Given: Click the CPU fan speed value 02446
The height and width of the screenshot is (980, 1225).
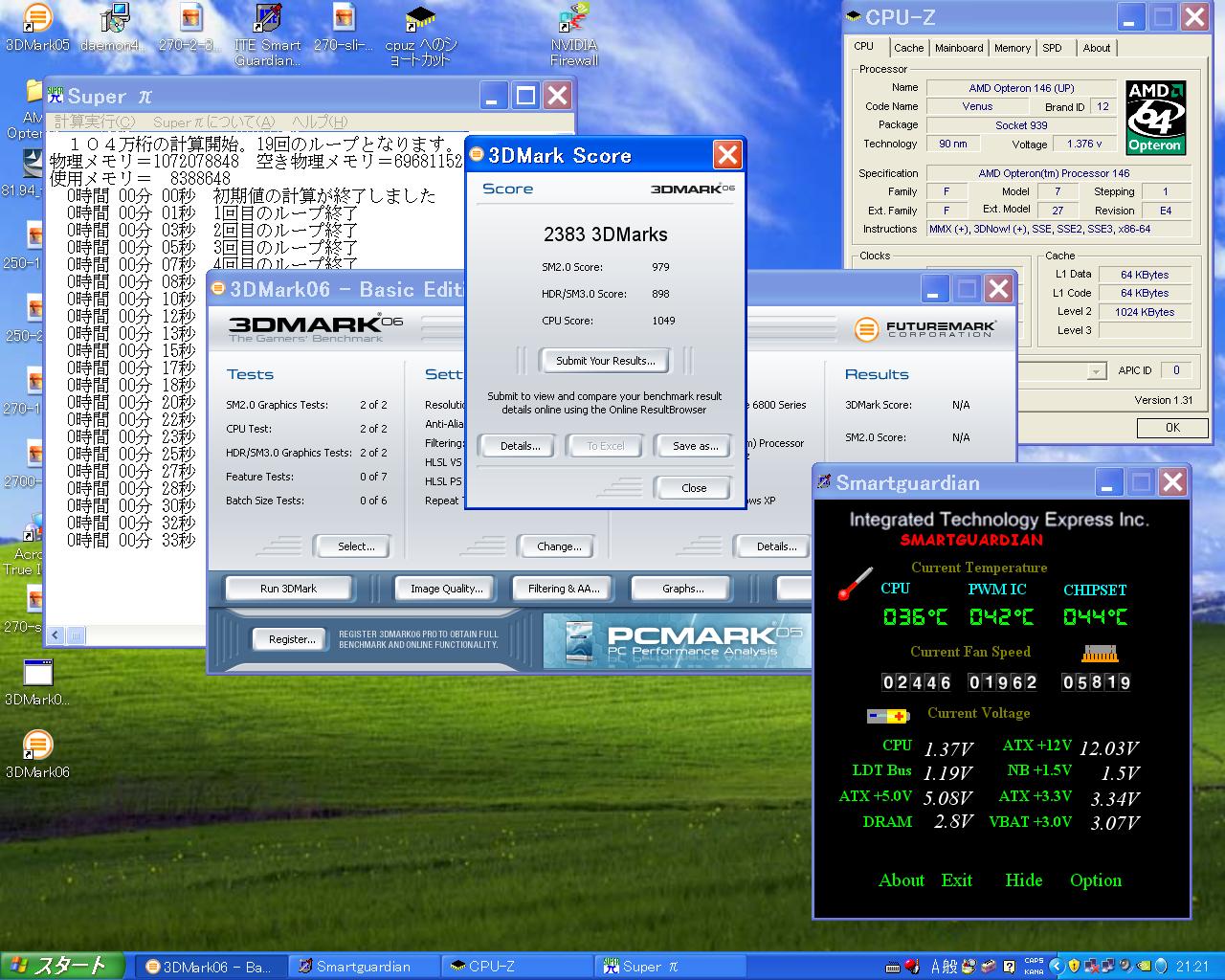Looking at the screenshot, I should [916, 682].
